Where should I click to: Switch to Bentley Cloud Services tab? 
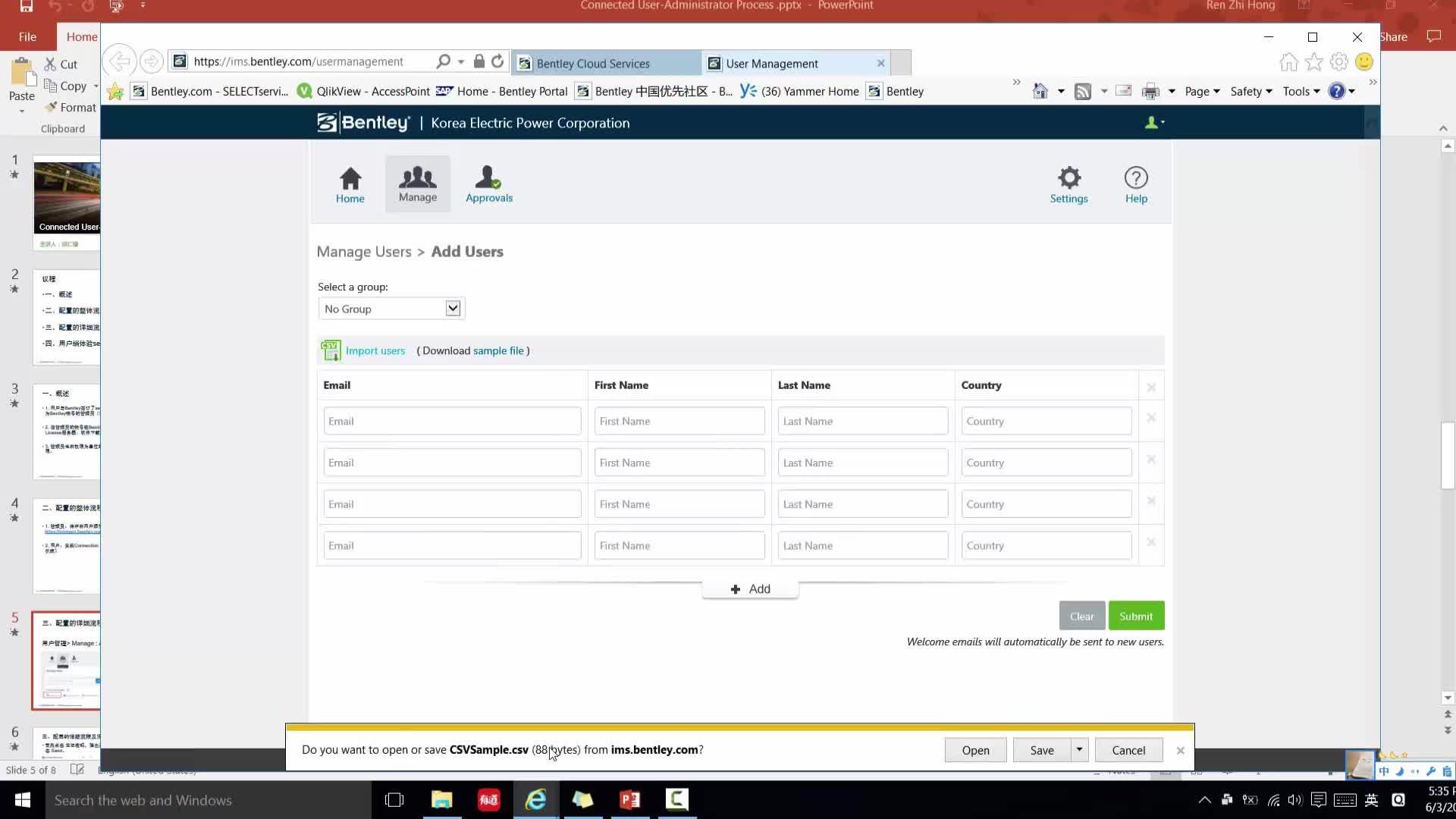tap(607, 63)
